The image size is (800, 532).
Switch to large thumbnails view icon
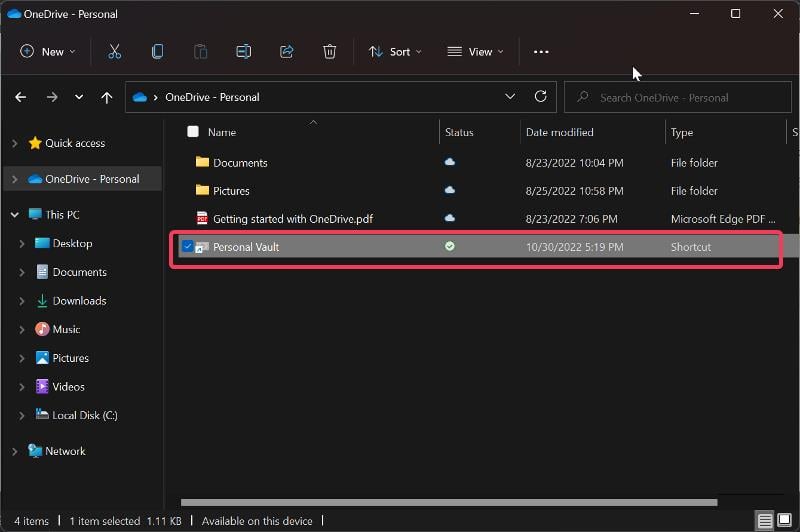tap(784, 520)
